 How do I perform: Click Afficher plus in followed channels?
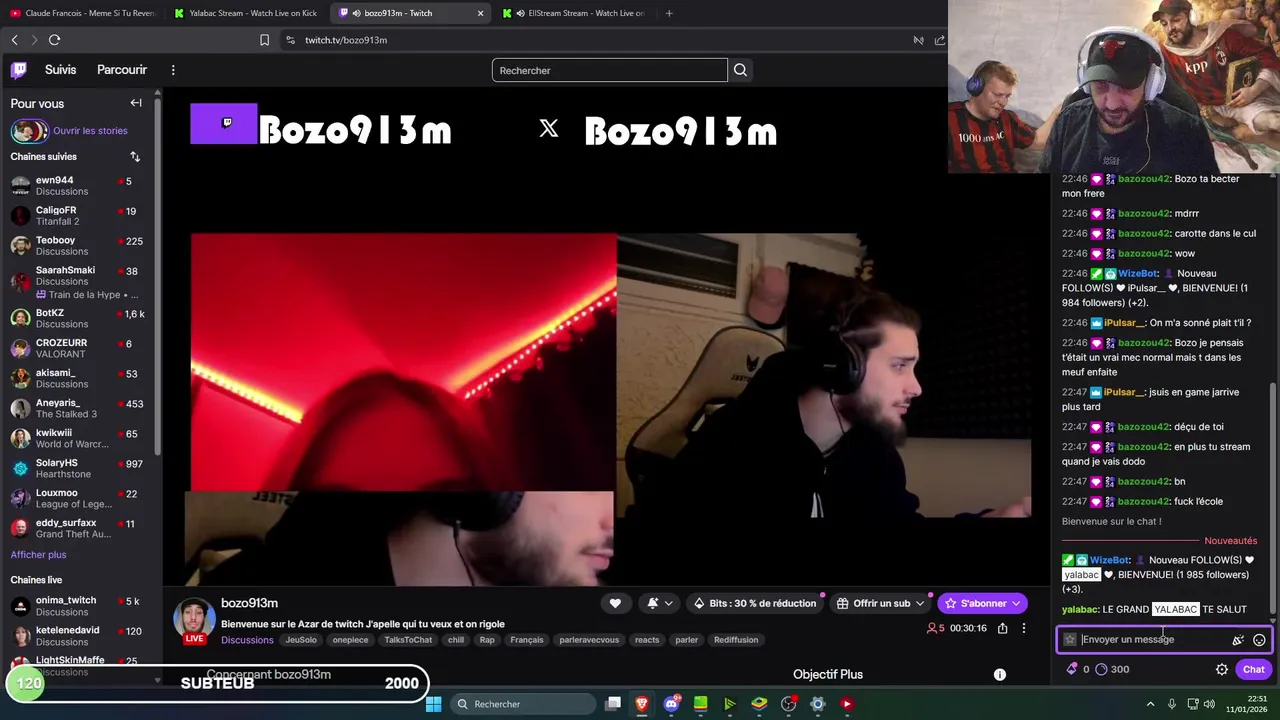click(x=38, y=555)
